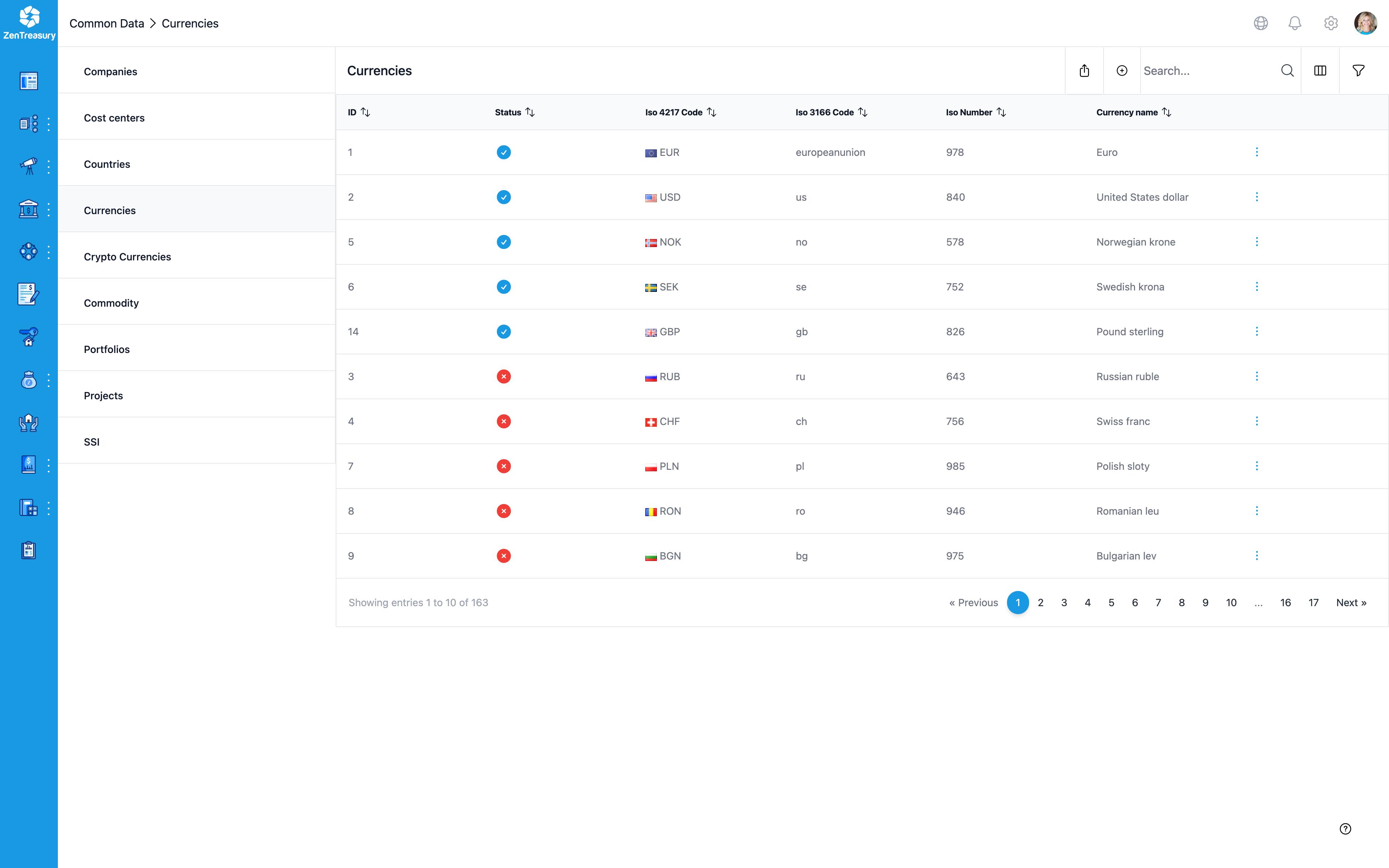Click the notification bell icon
The width and height of the screenshot is (1389, 868).
click(1295, 23)
